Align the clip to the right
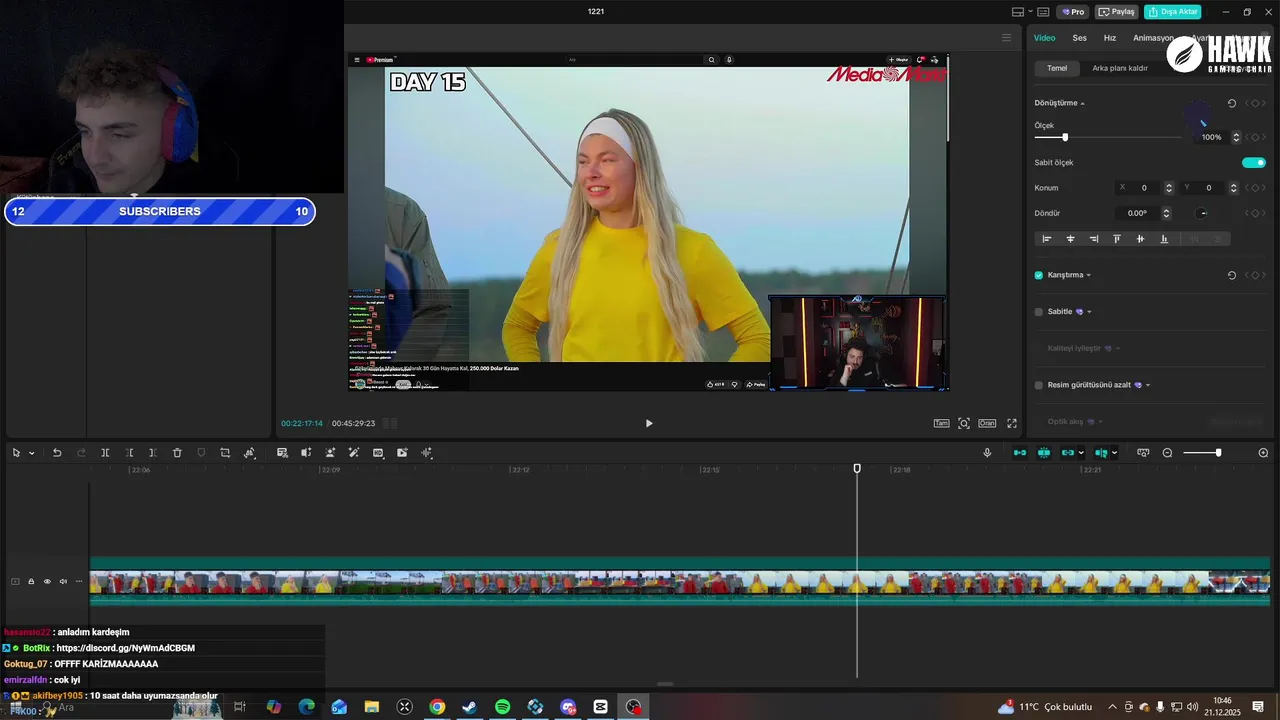 click(x=1094, y=239)
